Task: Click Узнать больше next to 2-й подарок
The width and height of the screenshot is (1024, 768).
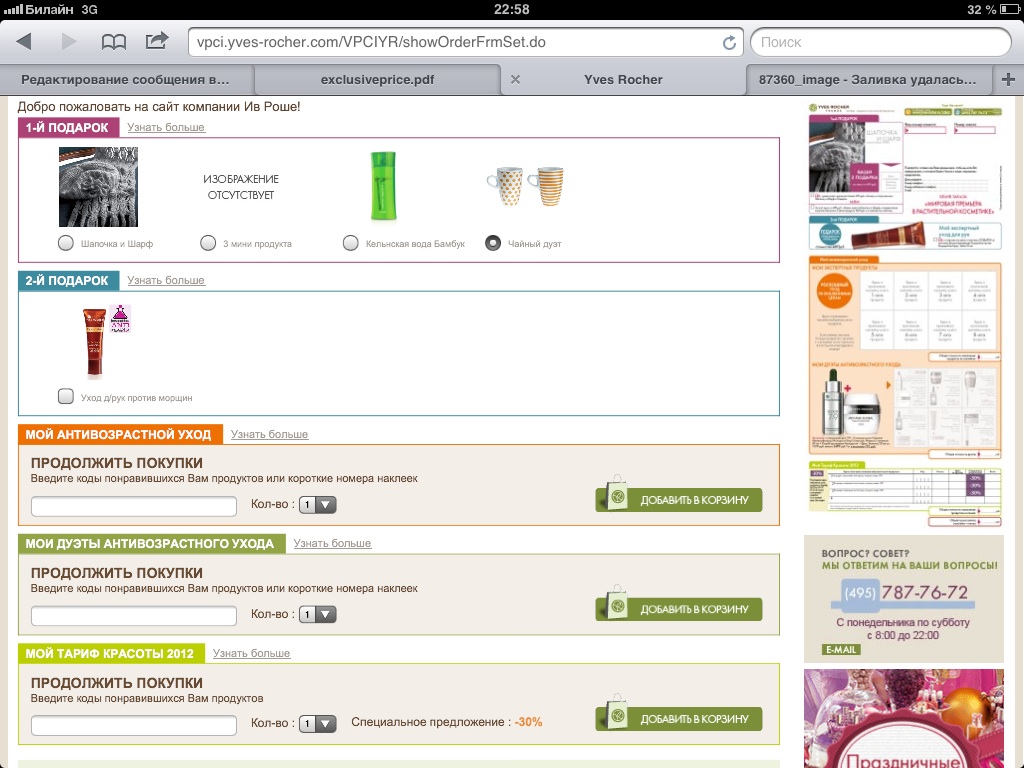Action: point(166,280)
